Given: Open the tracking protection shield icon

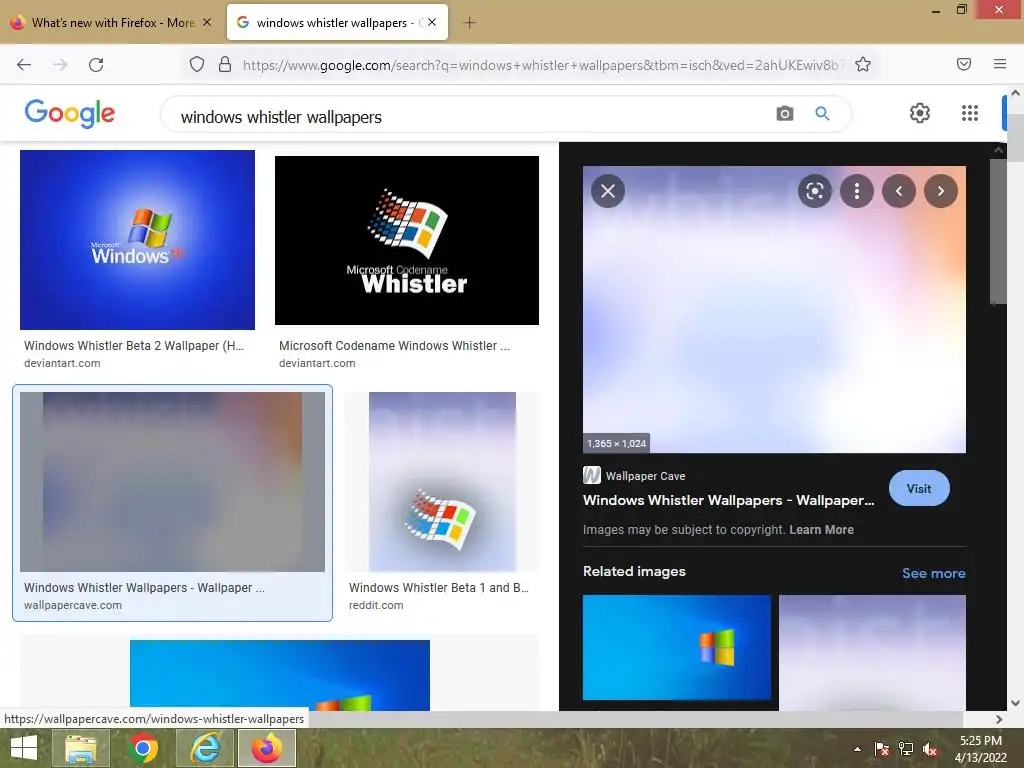Looking at the screenshot, I should click(197, 64).
